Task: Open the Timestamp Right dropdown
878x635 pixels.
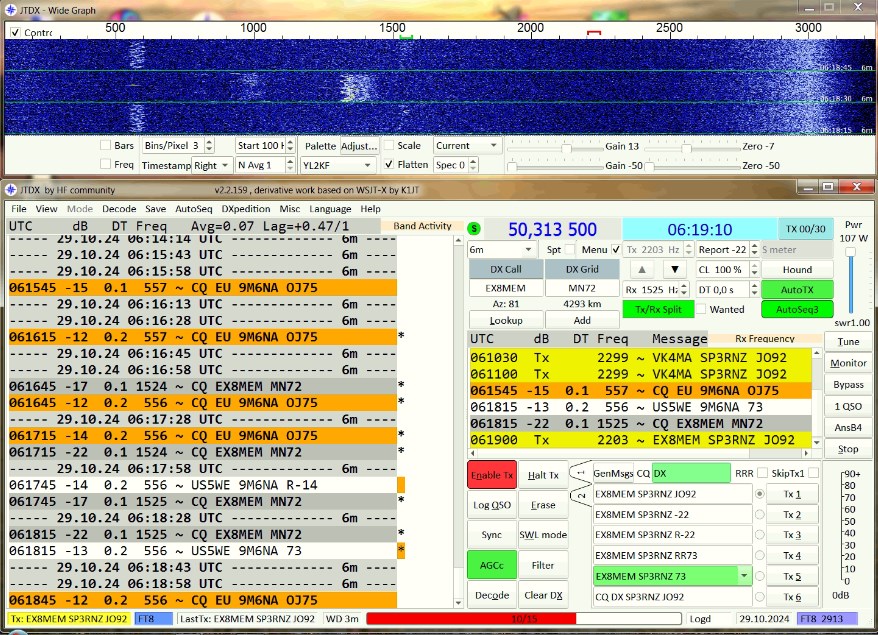Action: click(x=211, y=165)
